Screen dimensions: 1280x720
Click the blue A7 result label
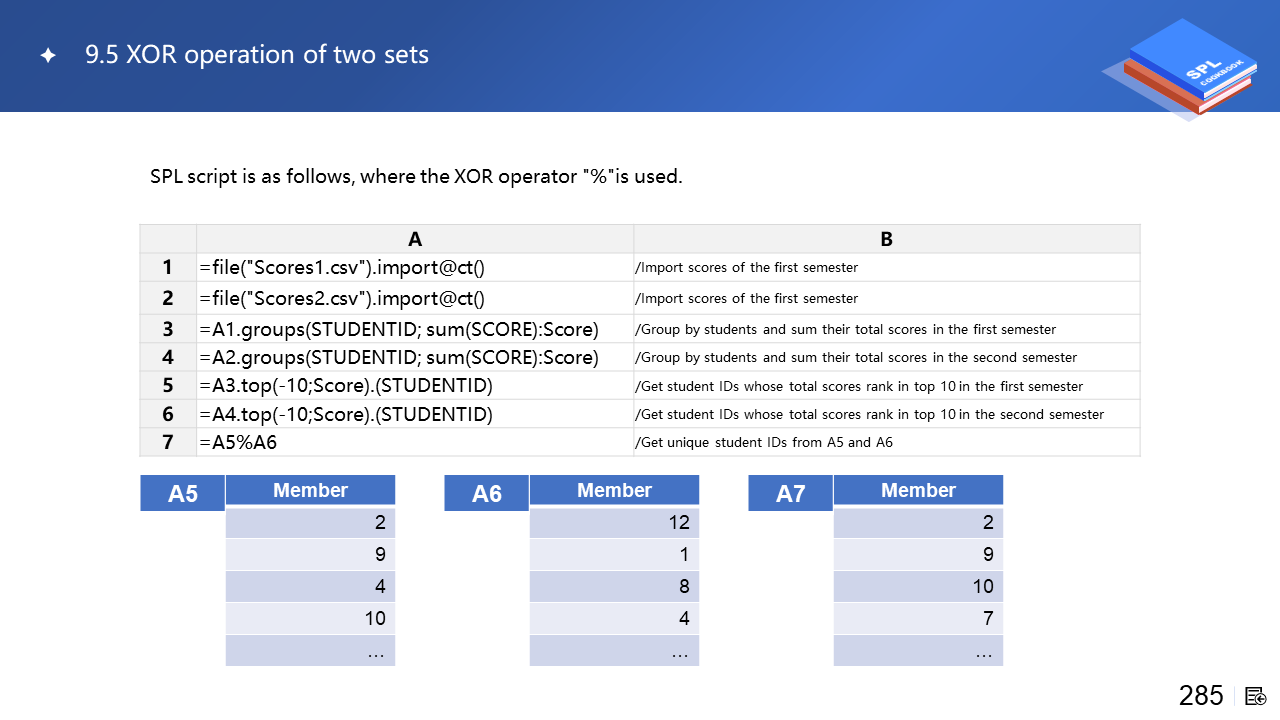tap(791, 493)
